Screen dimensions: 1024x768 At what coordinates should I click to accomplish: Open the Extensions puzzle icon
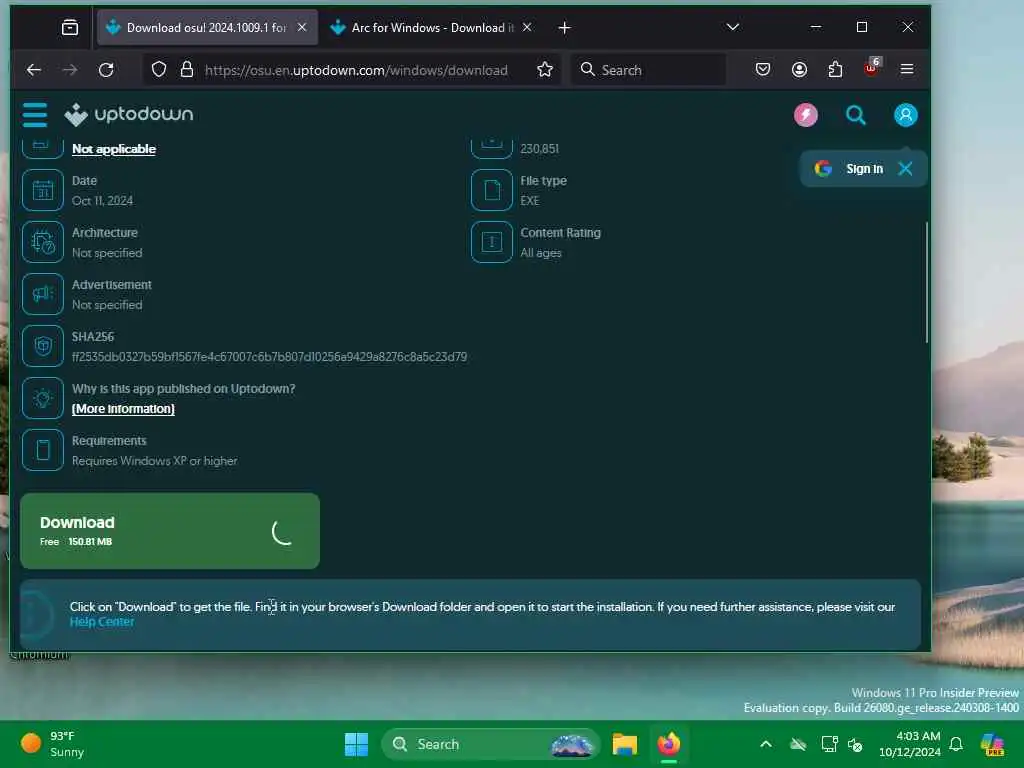[x=835, y=69]
